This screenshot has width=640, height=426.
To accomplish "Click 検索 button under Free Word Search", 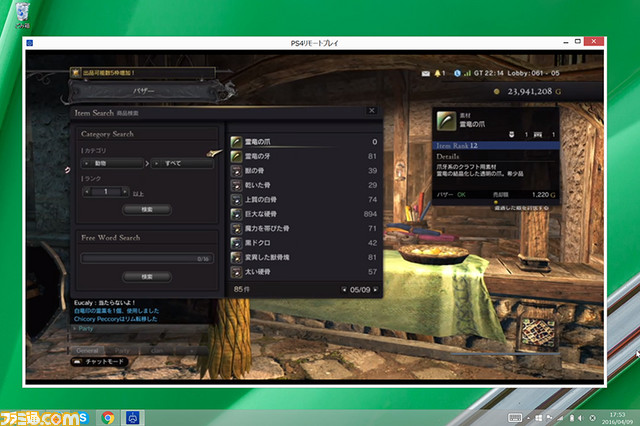I will [147, 277].
